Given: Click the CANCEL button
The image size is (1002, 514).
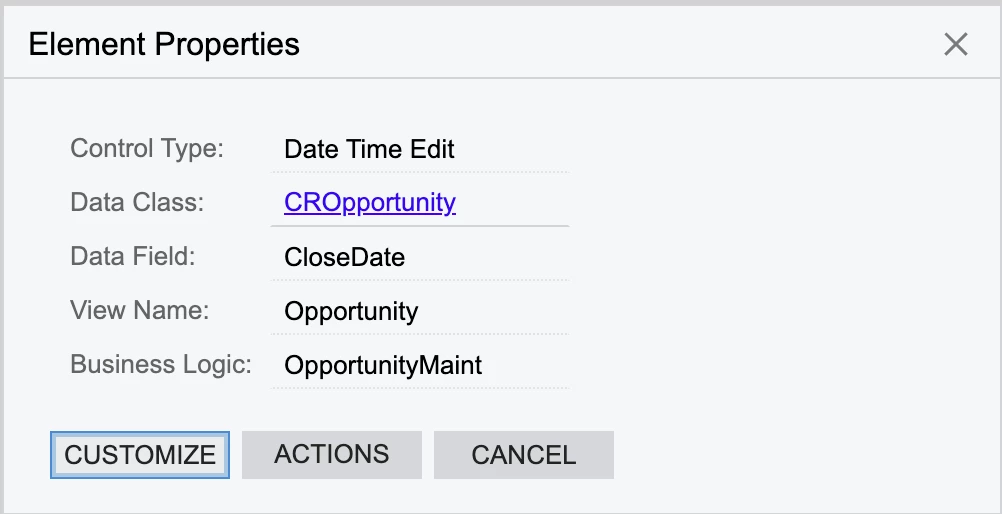Looking at the screenshot, I should (x=523, y=455).
